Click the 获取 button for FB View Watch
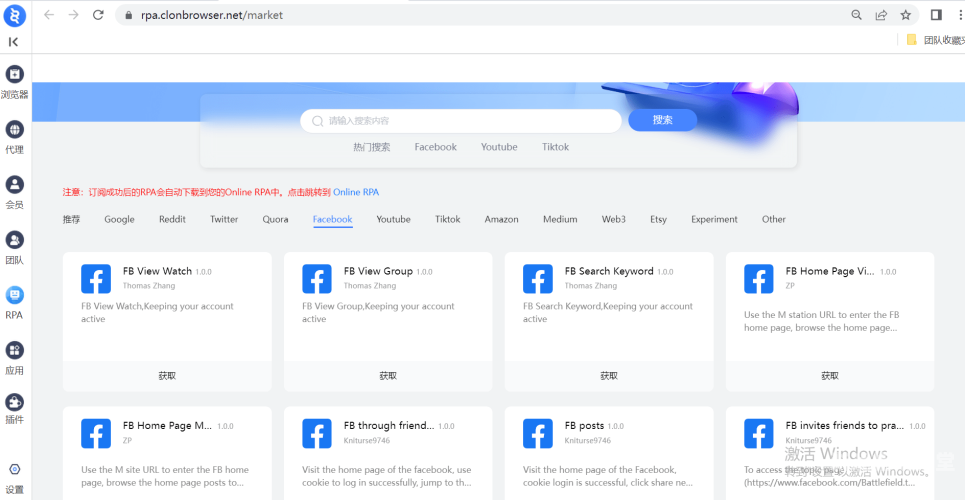965x500 pixels. [167, 376]
